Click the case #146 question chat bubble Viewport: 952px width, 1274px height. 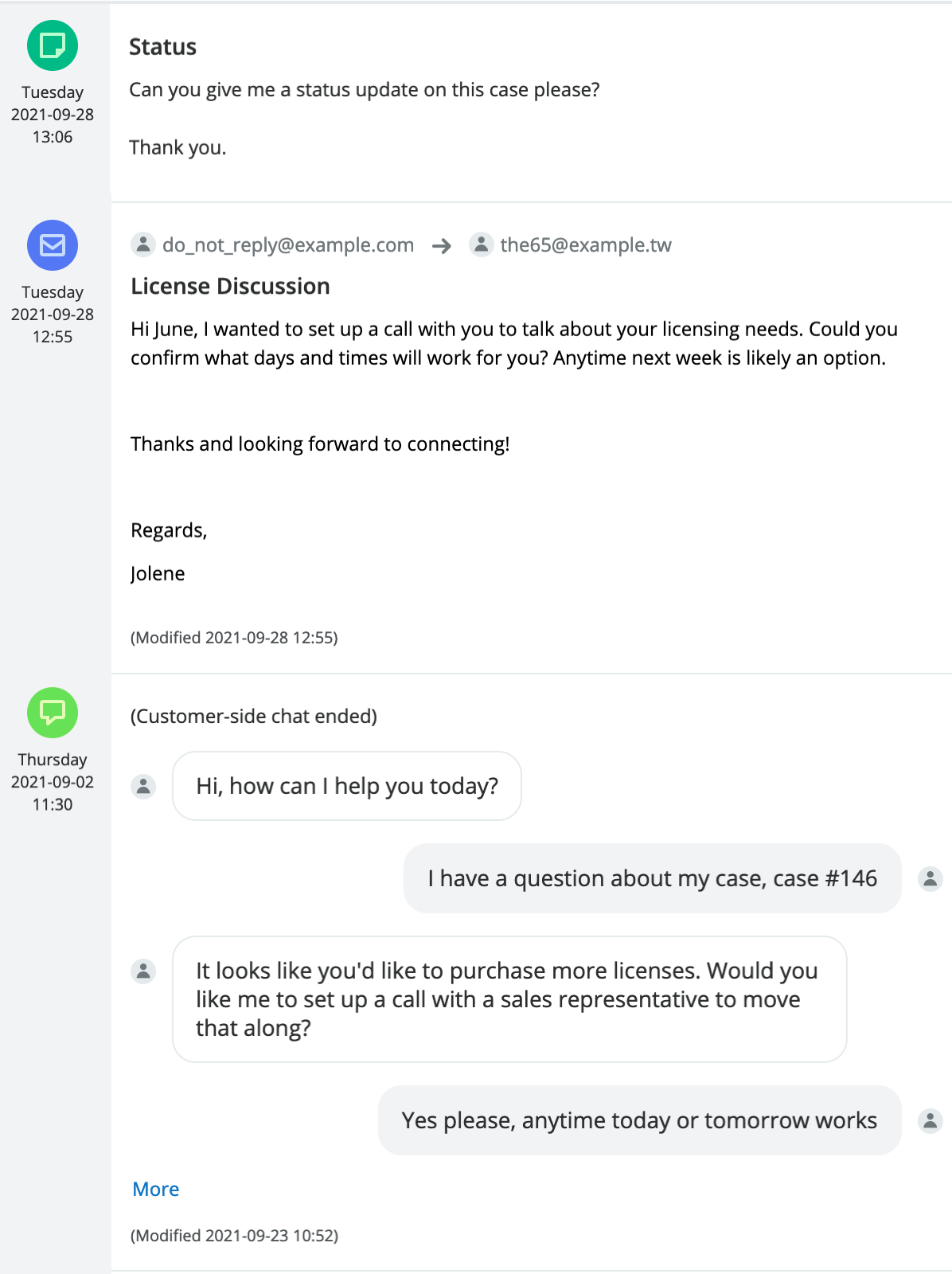tap(652, 878)
